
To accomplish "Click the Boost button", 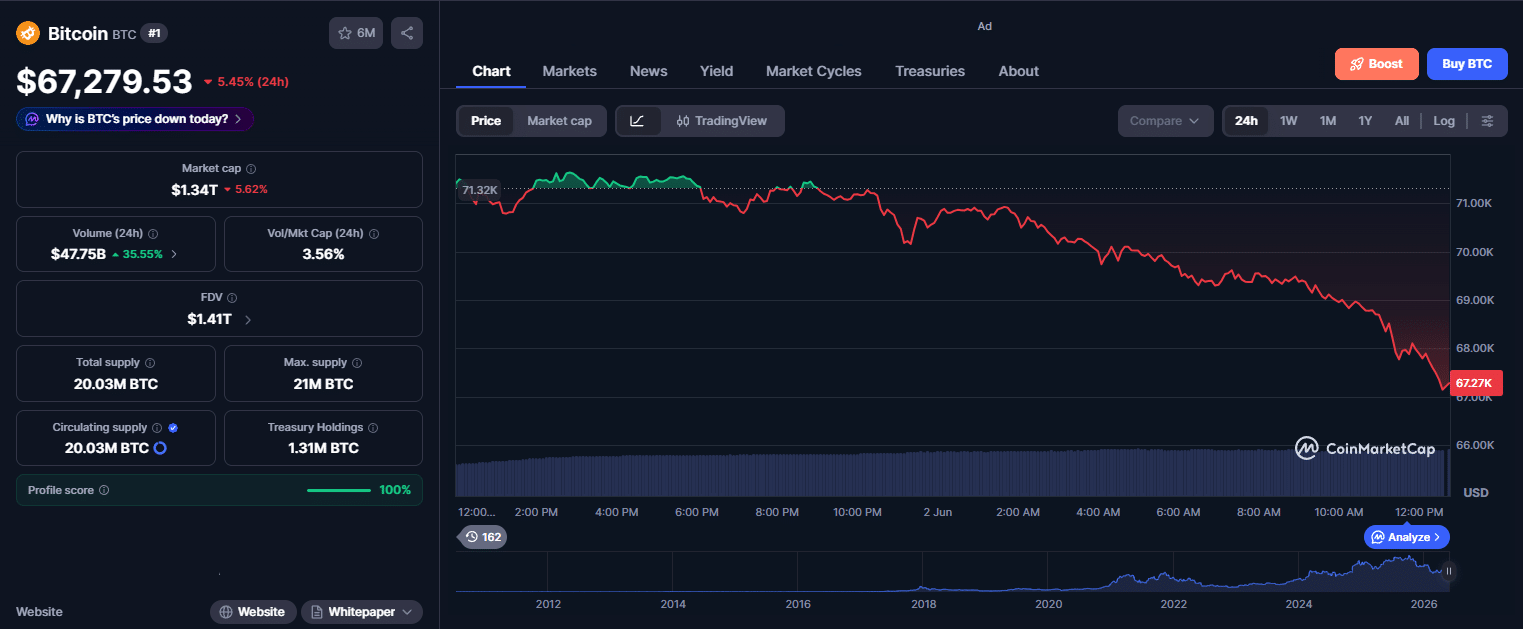I will coord(1377,64).
